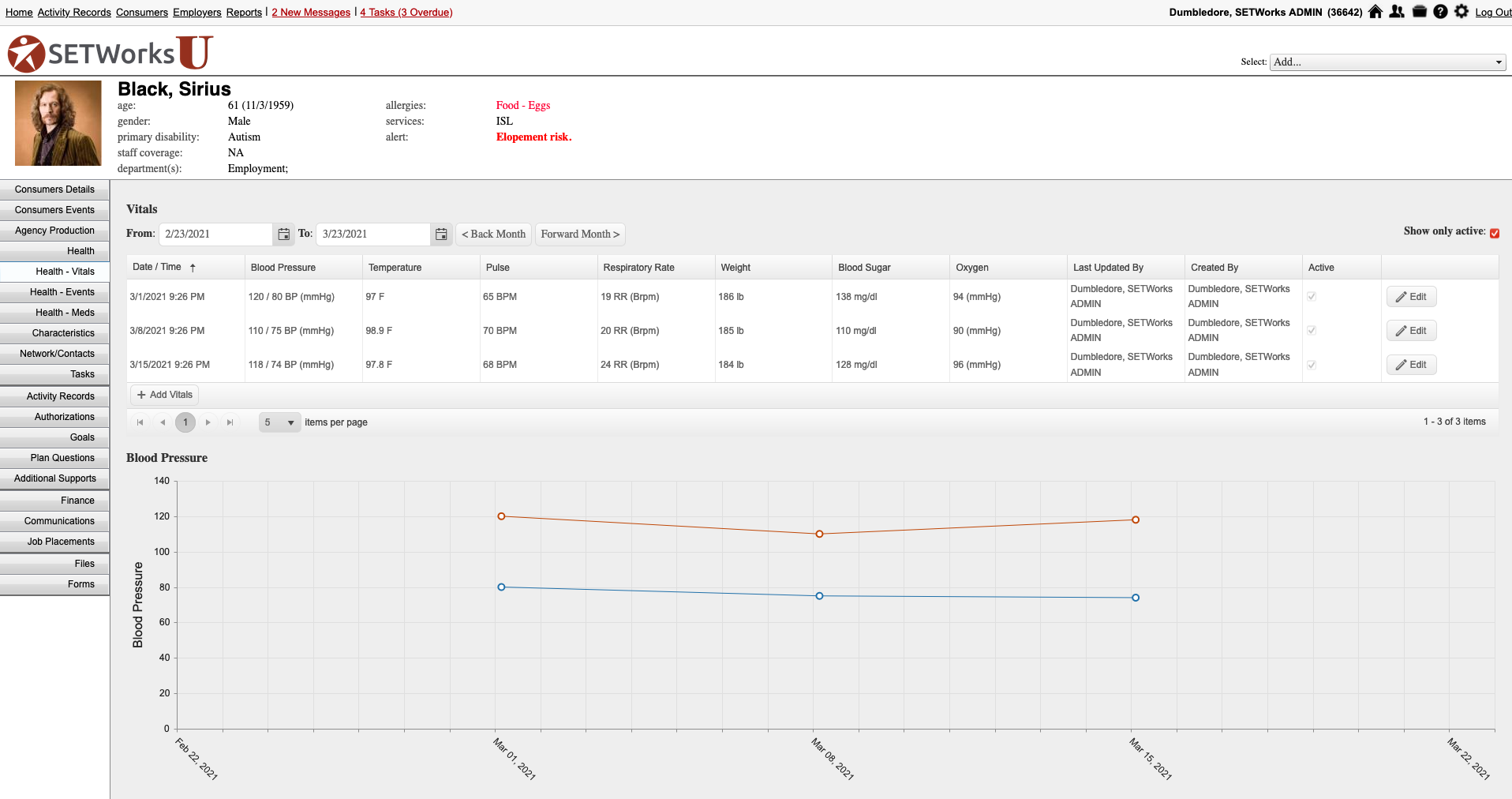Image resolution: width=1512 pixels, height=799 pixels.
Task: Open Health - Events sidebar item
Action: pyautogui.click(x=54, y=292)
